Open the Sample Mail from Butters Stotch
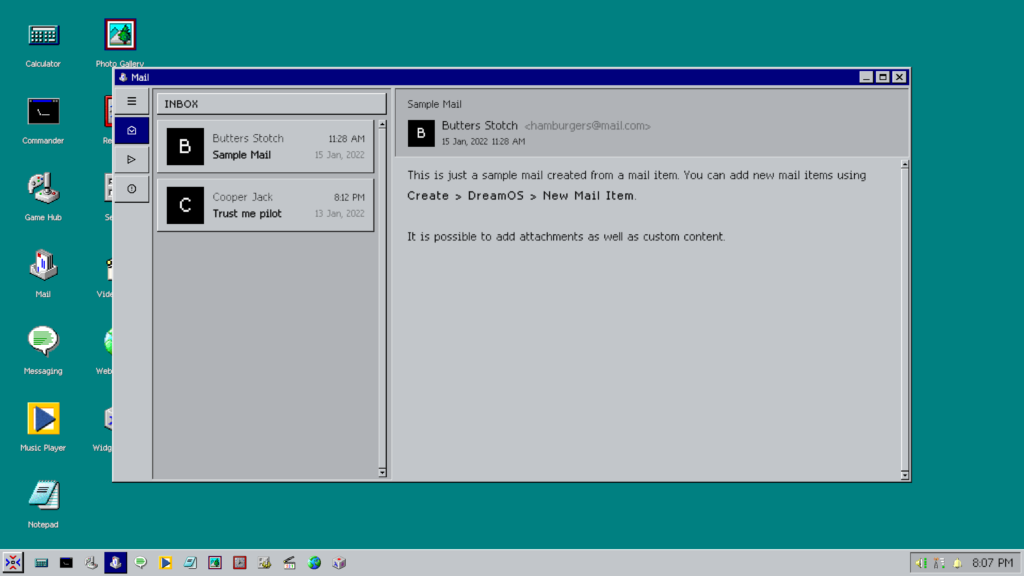This screenshot has height=576, width=1024. point(265,146)
